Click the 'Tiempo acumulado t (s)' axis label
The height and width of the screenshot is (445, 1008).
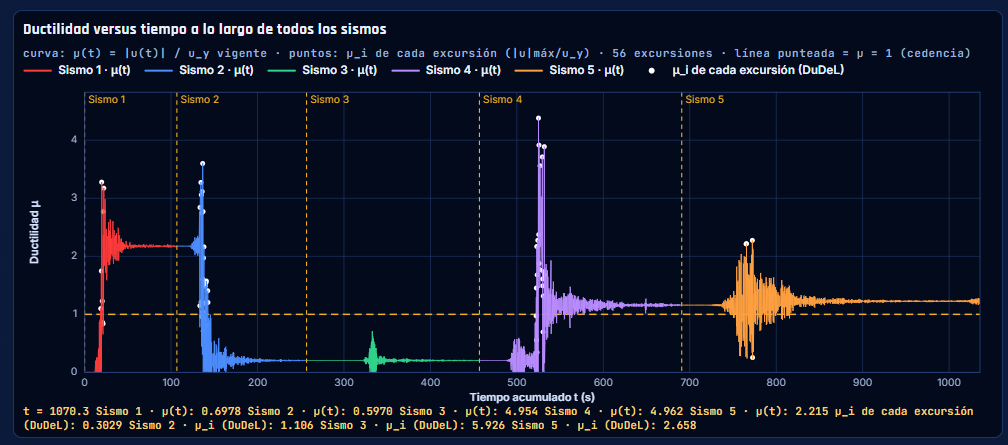(531, 396)
